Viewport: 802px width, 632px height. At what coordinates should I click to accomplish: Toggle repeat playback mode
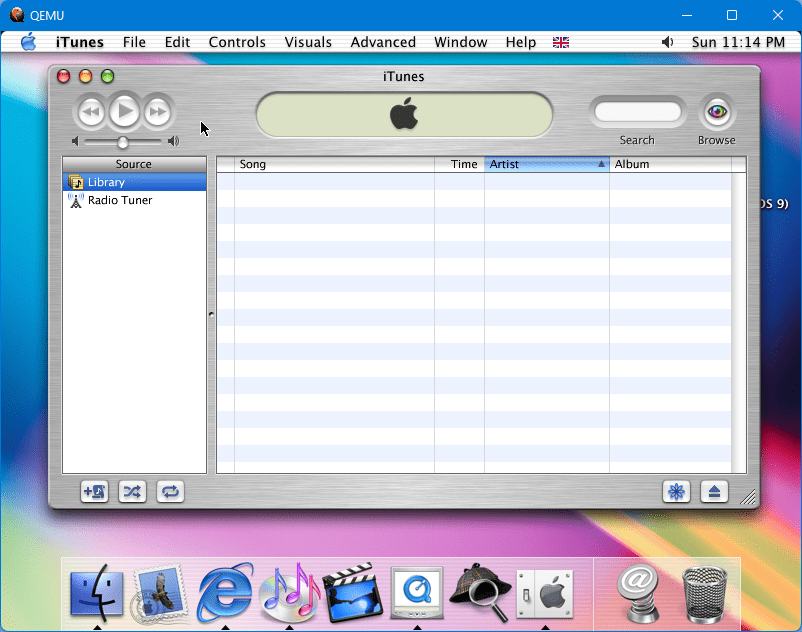(x=170, y=491)
